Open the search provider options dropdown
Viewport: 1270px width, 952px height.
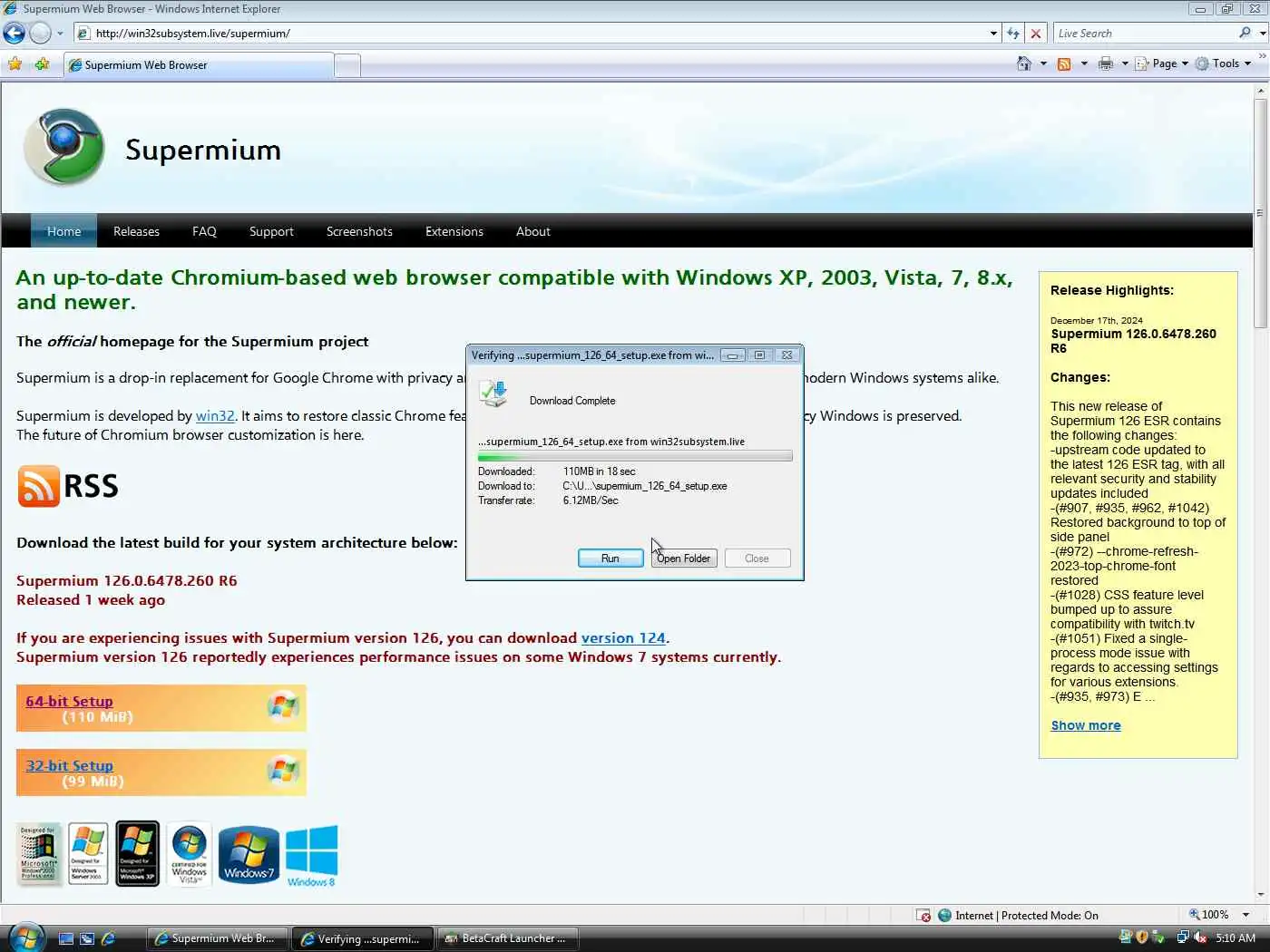tap(1262, 34)
